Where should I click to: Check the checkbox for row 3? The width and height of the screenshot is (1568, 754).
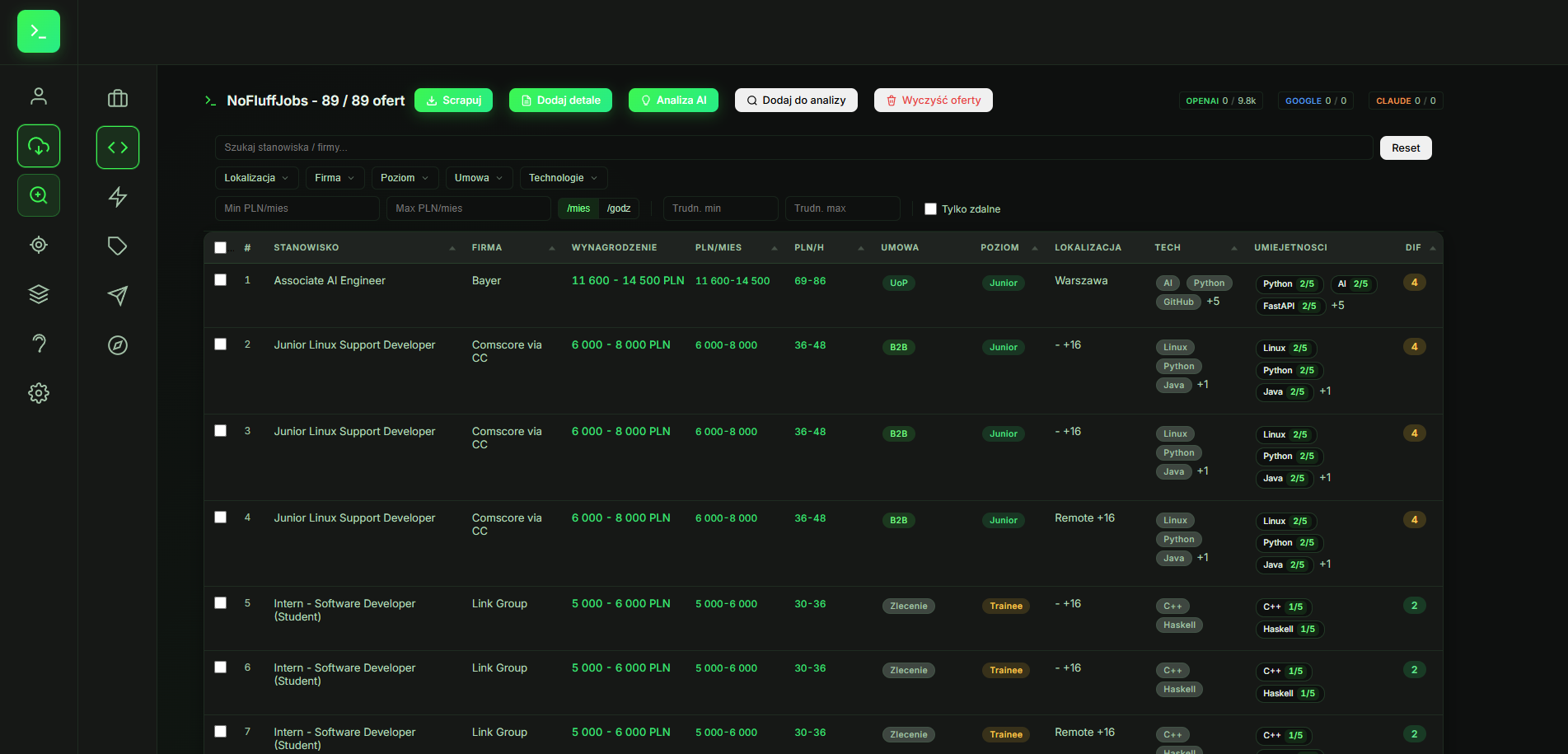coord(220,431)
